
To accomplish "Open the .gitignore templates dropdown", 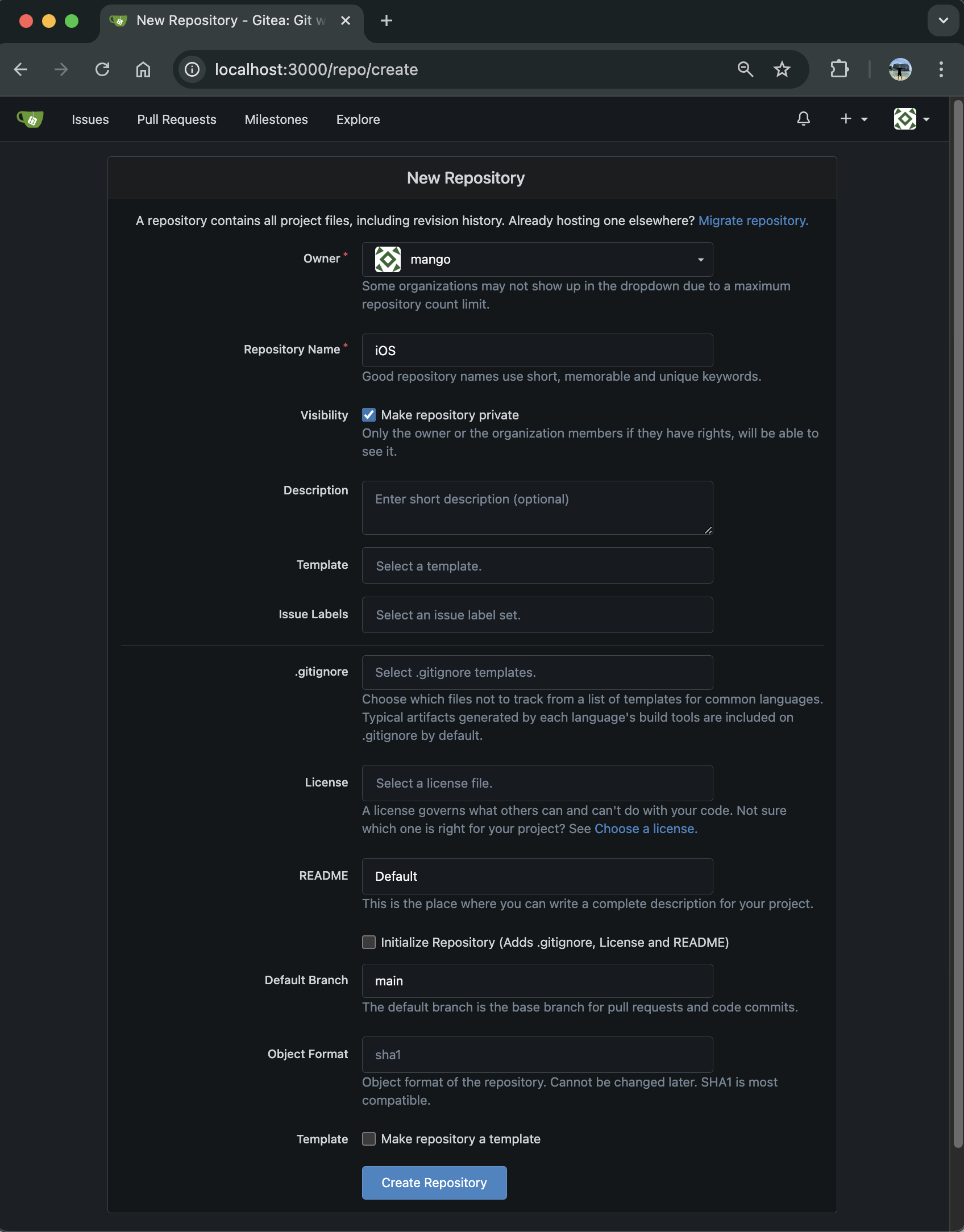I will 537,672.
